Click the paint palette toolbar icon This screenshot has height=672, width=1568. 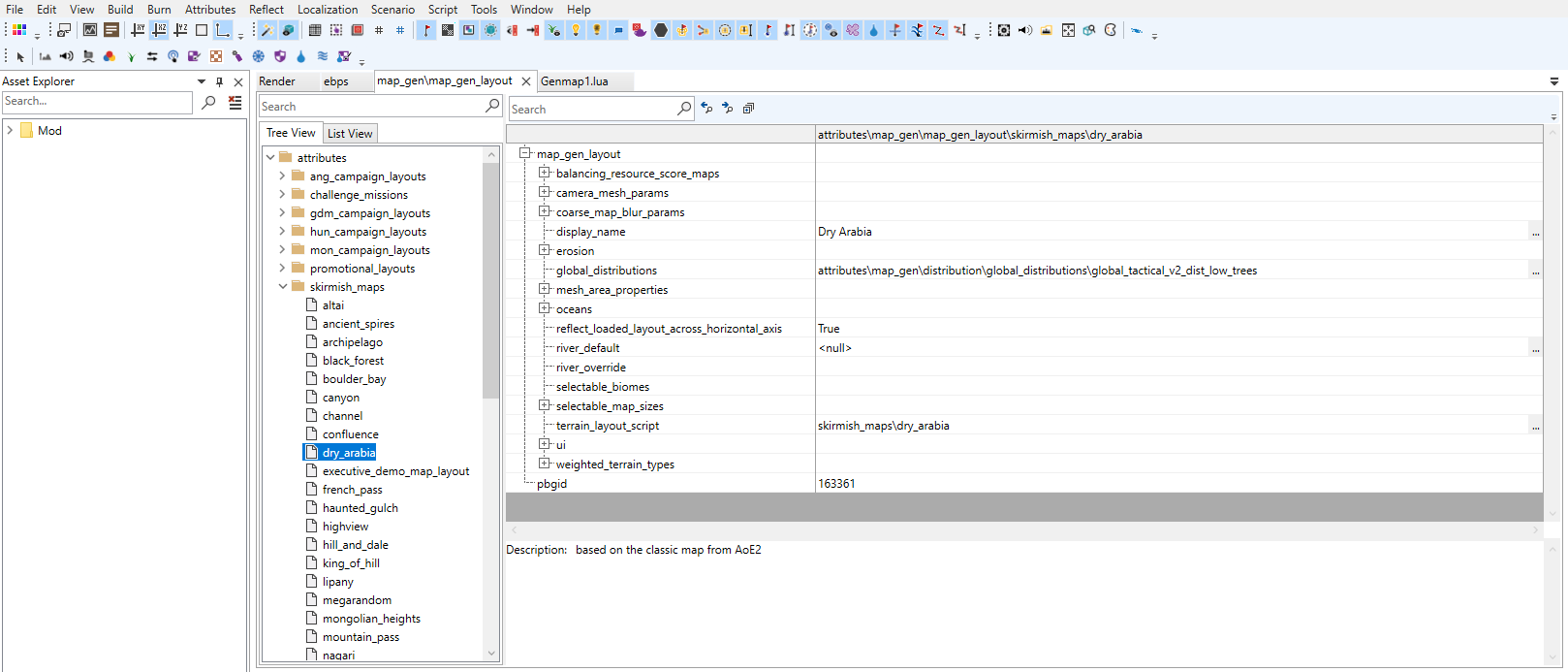click(x=1111, y=30)
